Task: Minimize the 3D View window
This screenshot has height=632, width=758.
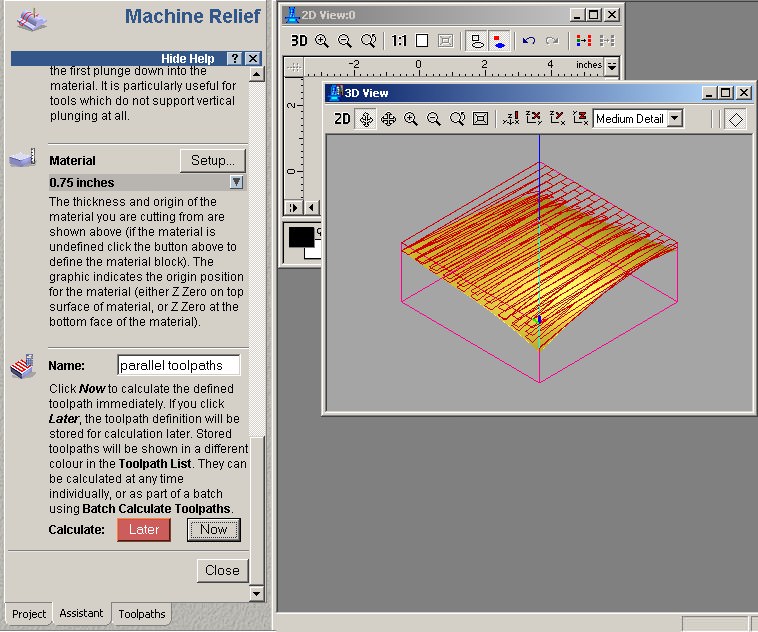Action: (x=709, y=92)
